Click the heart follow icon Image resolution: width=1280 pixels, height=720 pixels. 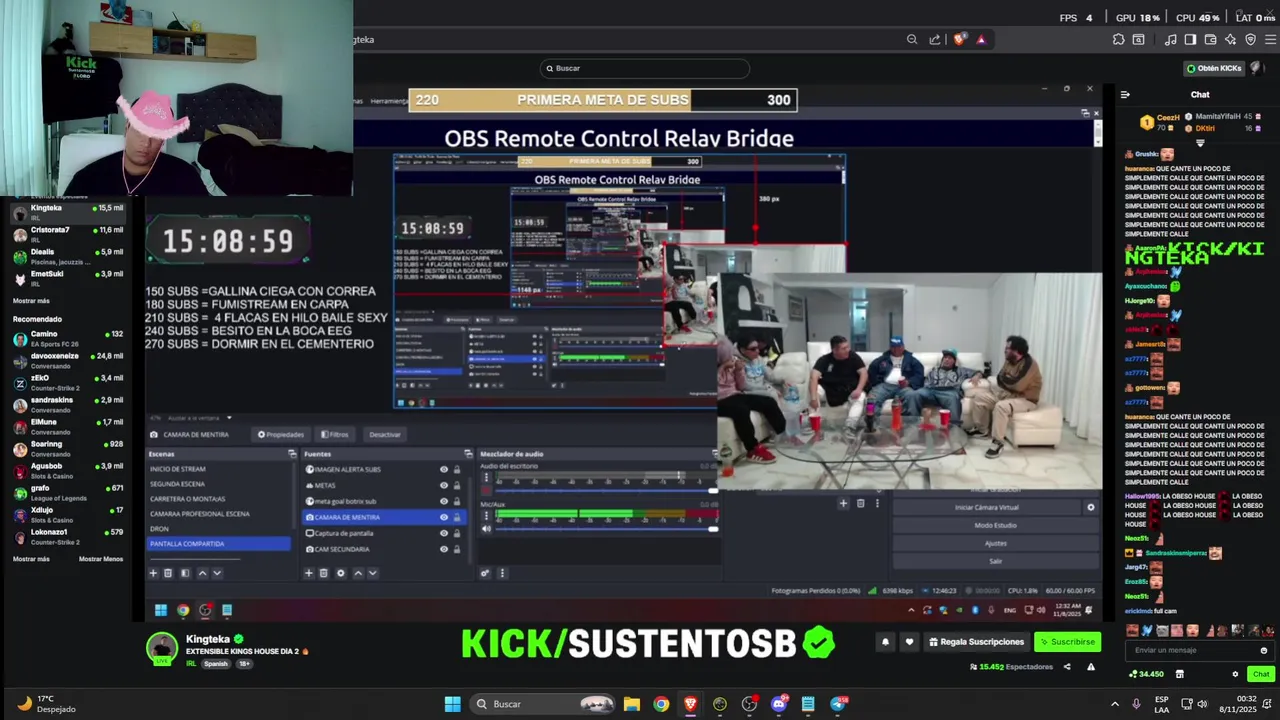pyautogui.click(x=909, y=642)
